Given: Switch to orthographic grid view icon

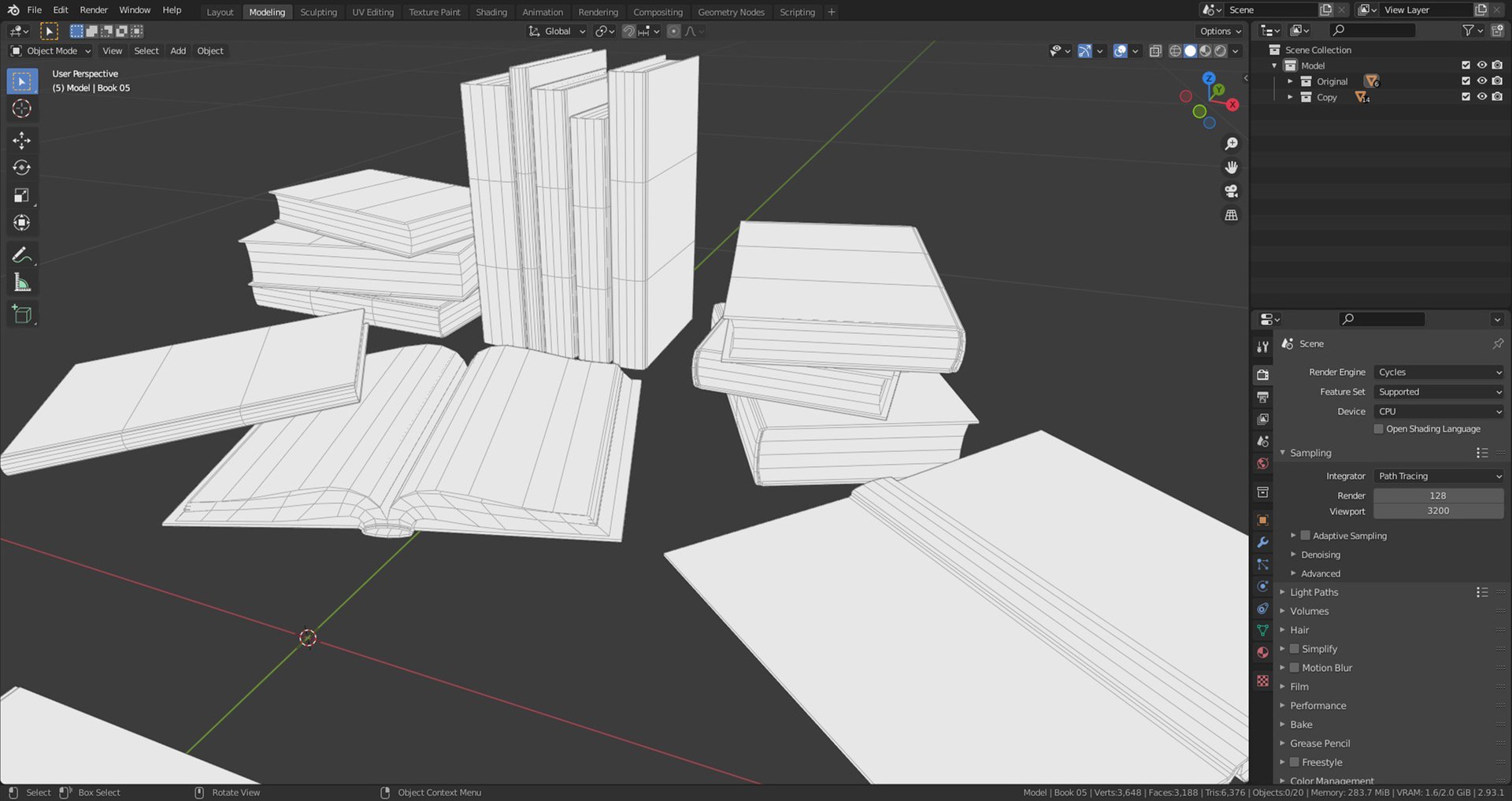Looking at the screenshot, I should pos(1231,215).
